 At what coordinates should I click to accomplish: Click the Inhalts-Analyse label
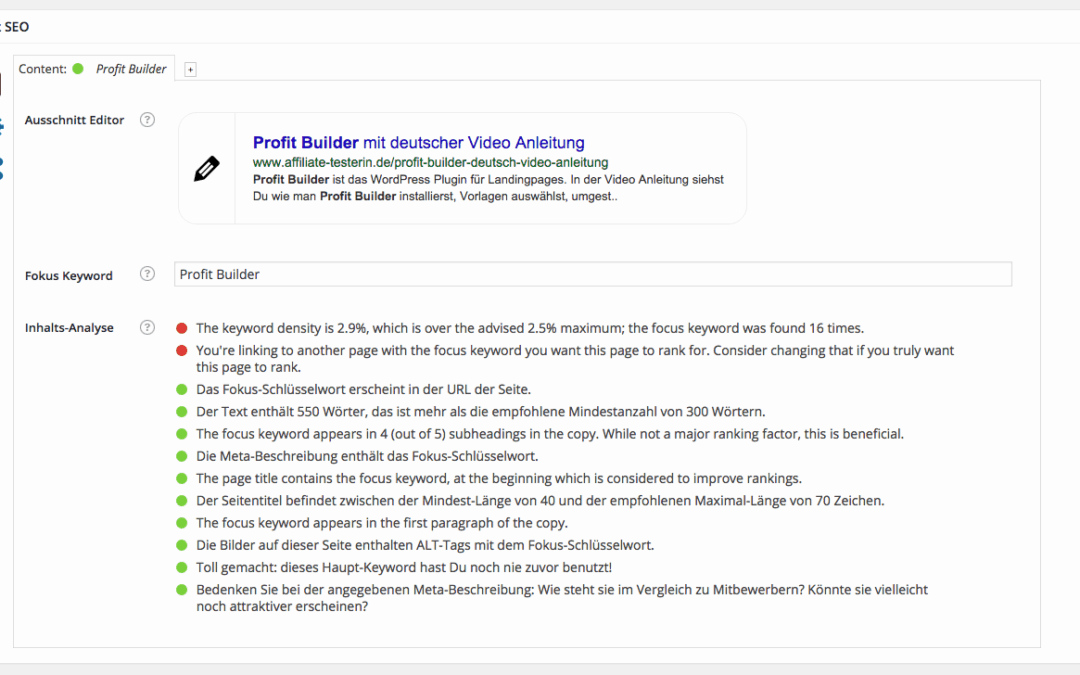click(x=69, y=328)
